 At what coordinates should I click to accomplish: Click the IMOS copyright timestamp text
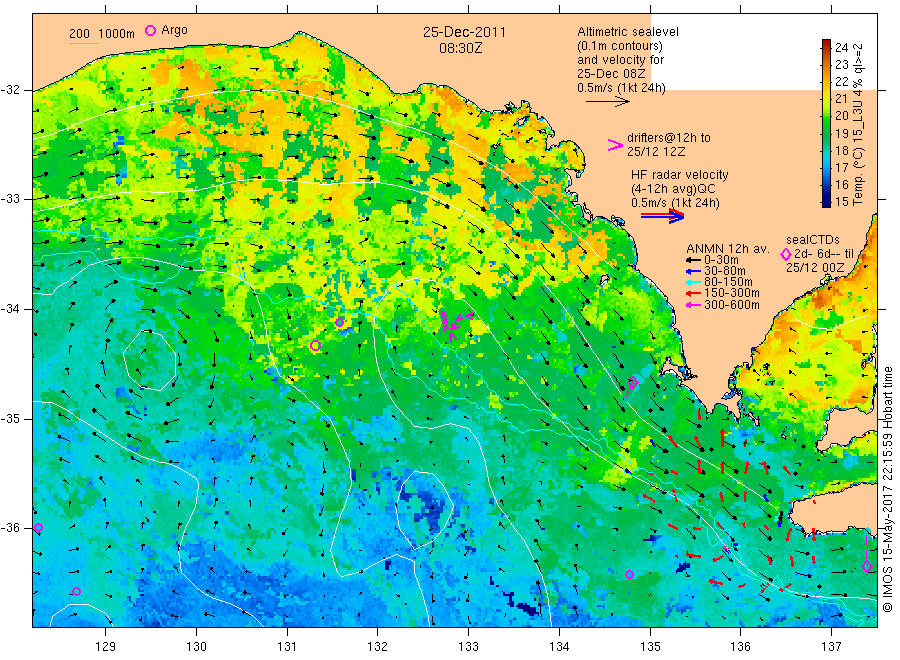[x=887, y=489]
